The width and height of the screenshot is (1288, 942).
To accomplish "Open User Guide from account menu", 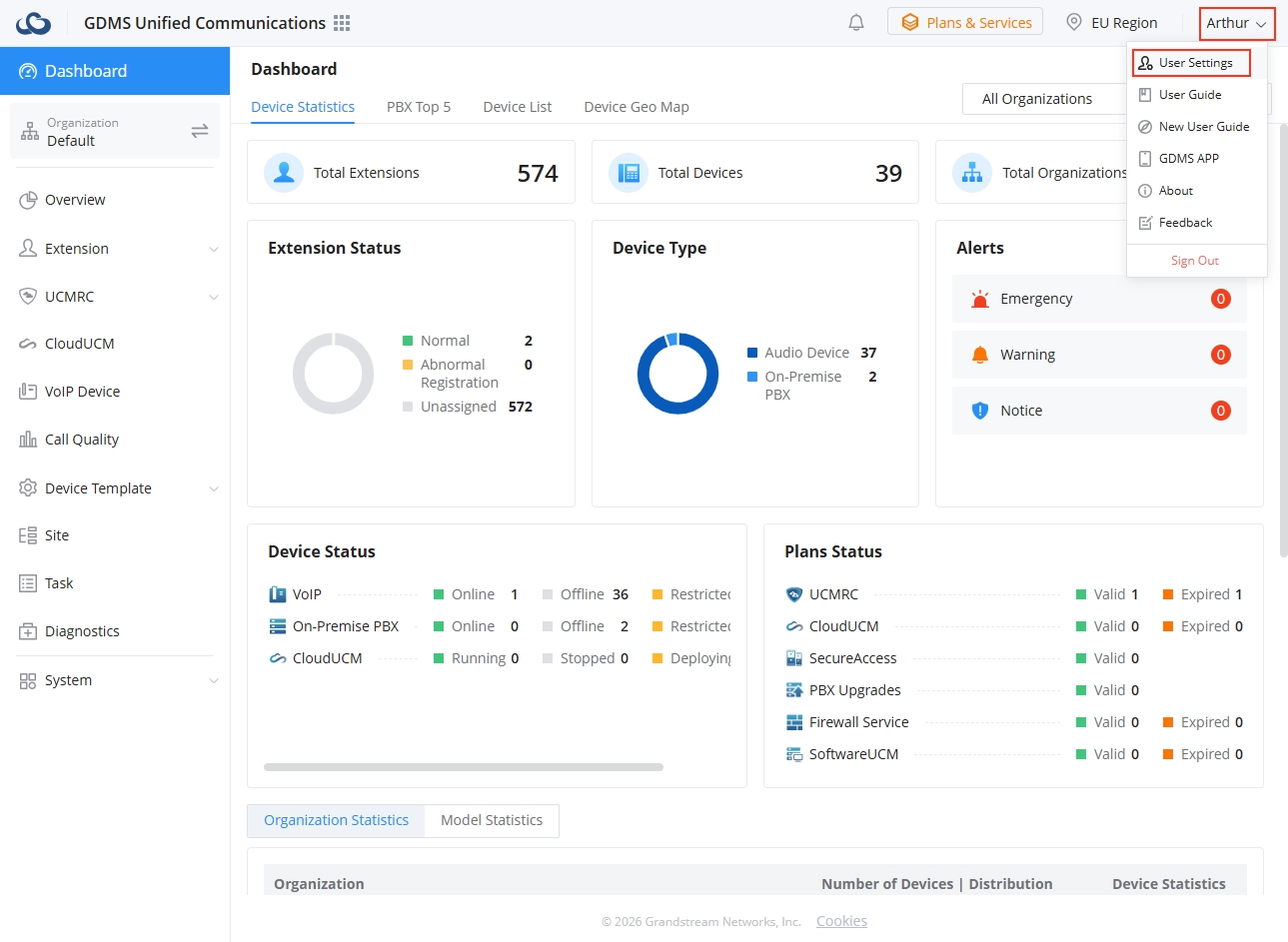I will (x=1190, y=95).
